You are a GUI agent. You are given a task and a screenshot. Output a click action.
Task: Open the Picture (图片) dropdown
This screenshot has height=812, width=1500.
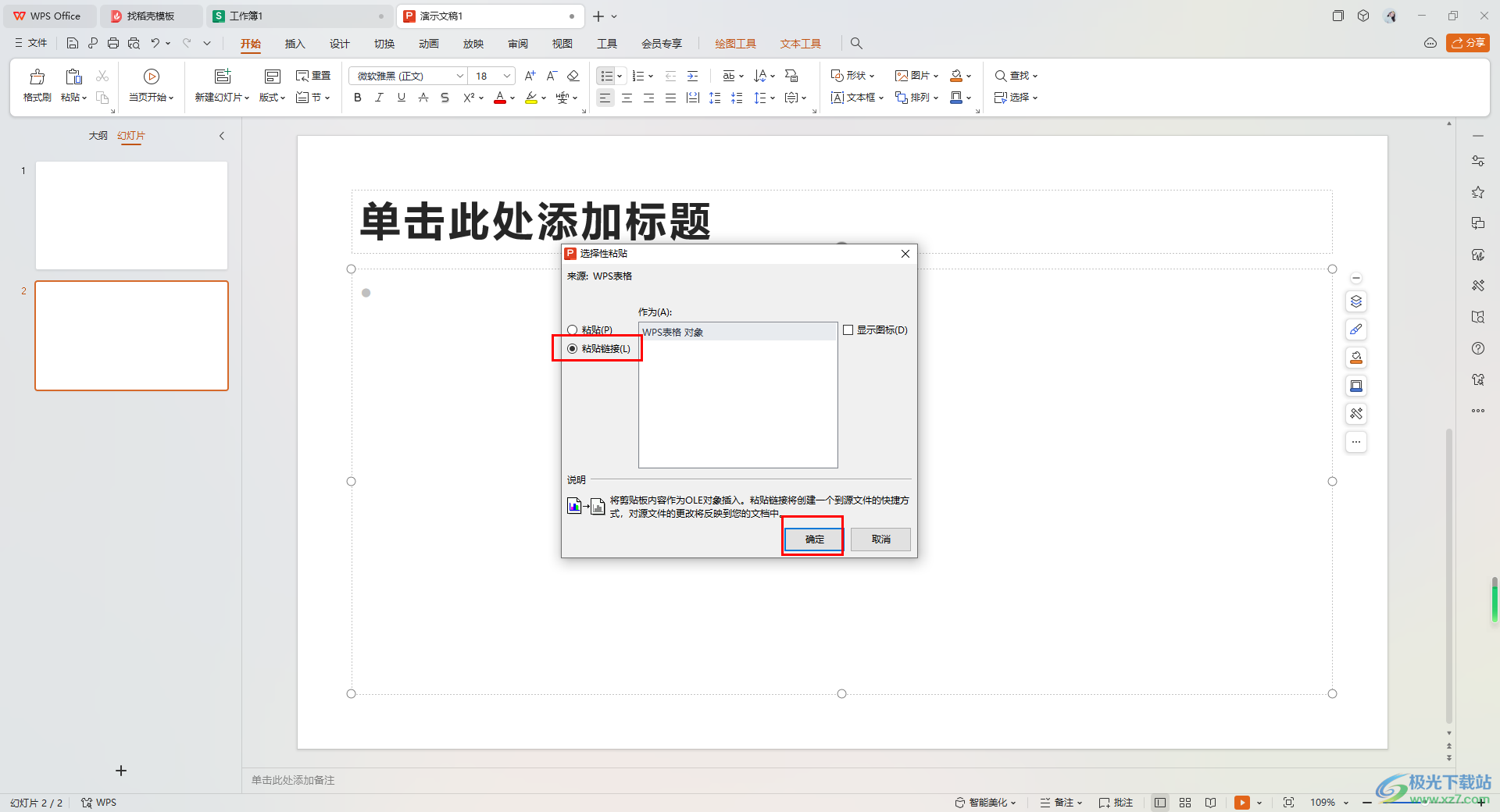pos(916,76)
